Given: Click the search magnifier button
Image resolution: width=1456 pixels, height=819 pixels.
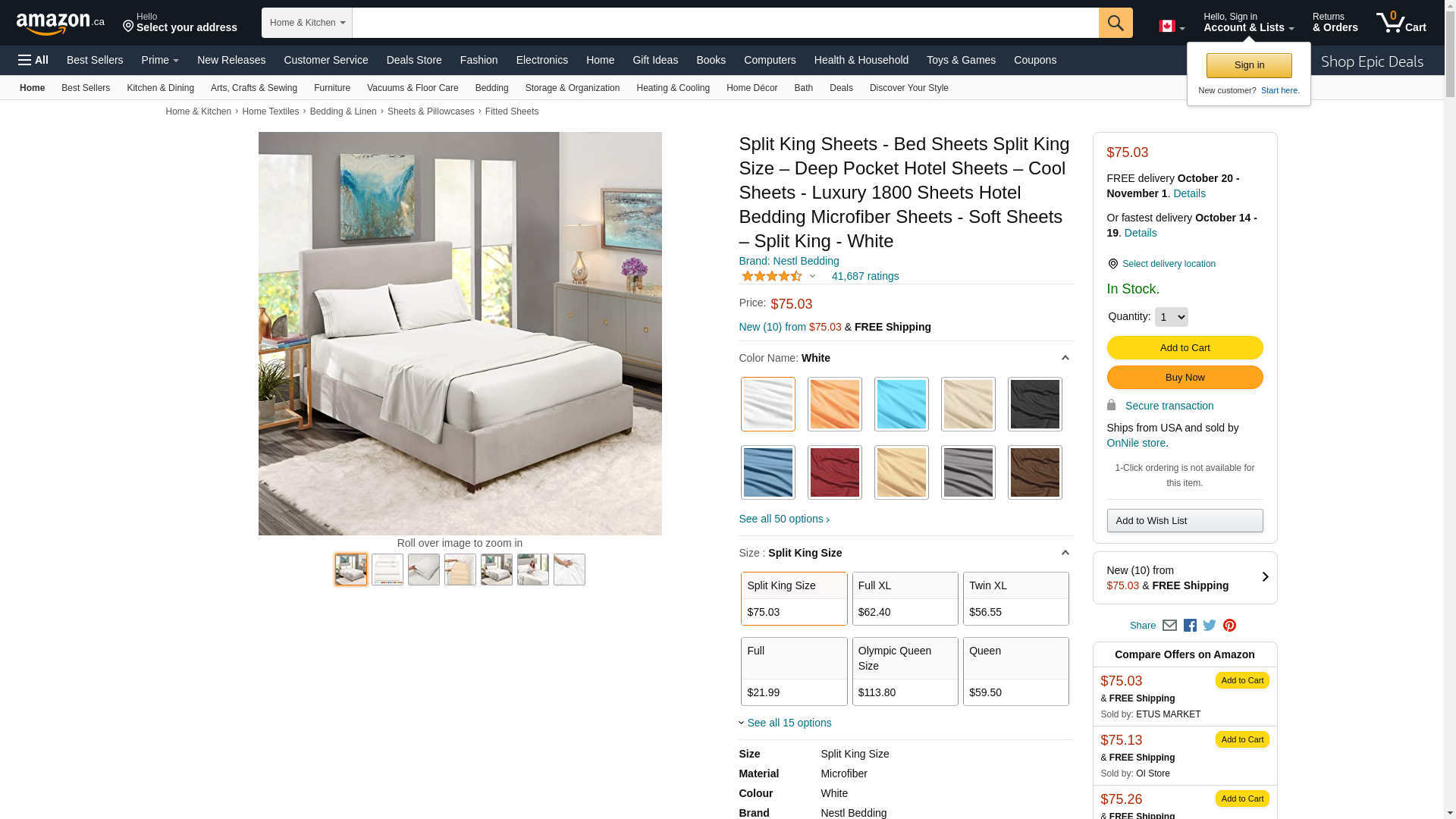Looking at the screenshot, I should (1116, 23).
